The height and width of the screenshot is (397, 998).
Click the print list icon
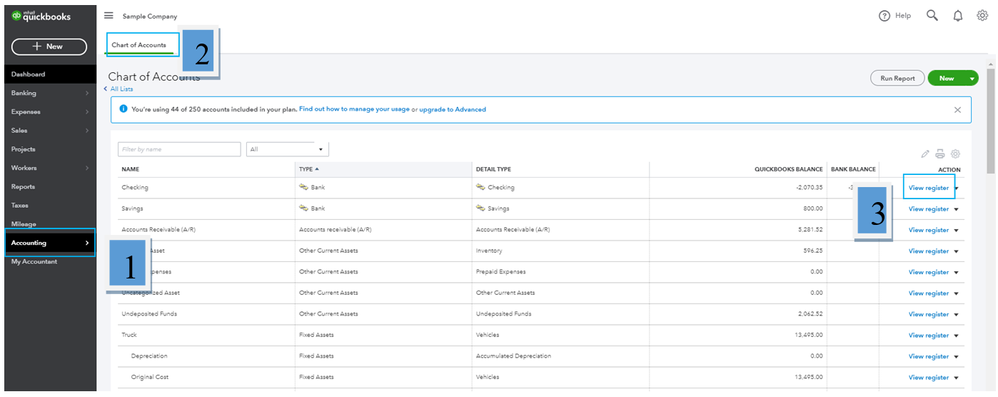(x=940, y=154)
